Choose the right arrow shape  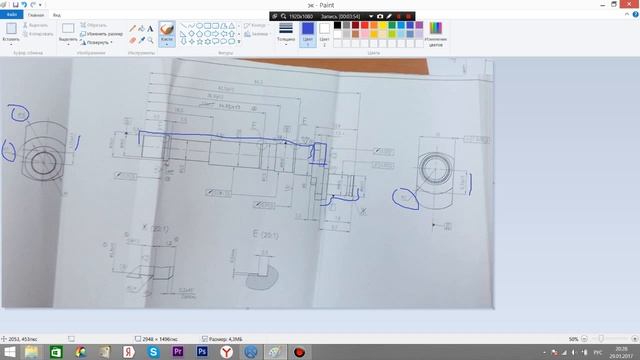click(216, 34)
